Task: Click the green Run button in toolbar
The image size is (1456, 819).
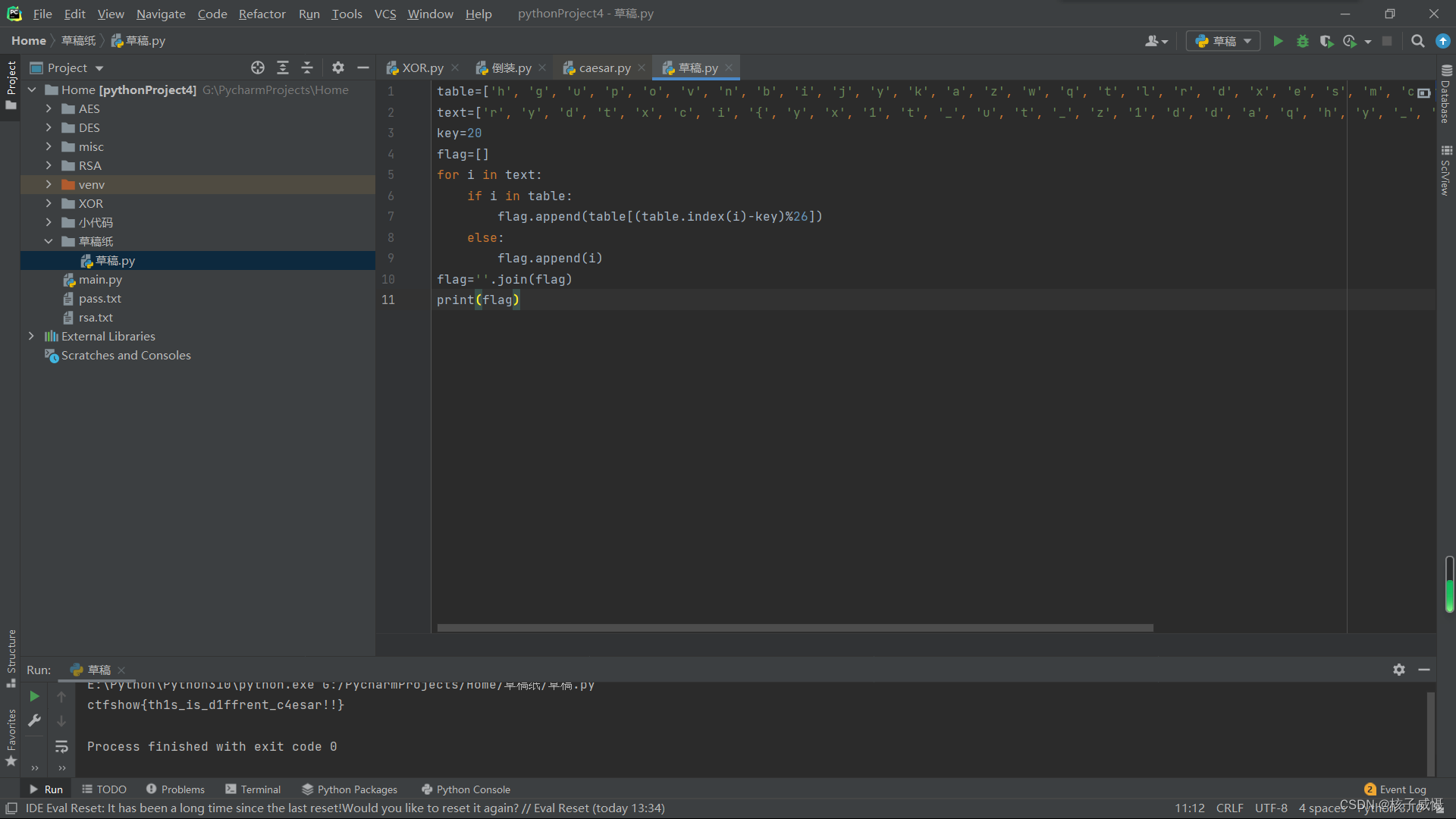Action: click(x=1278, y=41)
